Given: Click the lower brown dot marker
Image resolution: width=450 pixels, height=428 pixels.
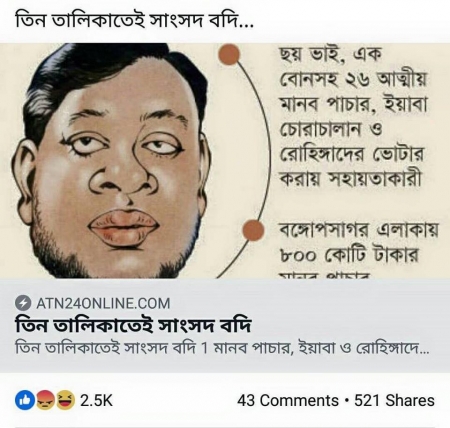Looking at the screenshot, I should click(253, 230).
